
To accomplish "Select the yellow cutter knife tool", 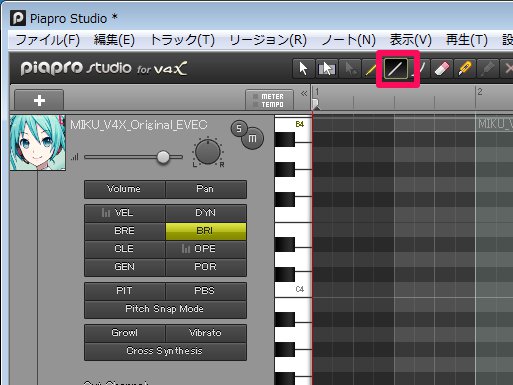I will point(465,69).
